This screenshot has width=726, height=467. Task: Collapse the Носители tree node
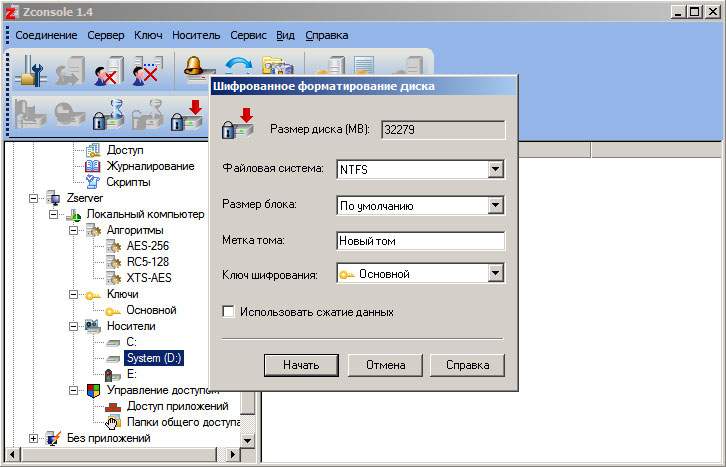74,326
